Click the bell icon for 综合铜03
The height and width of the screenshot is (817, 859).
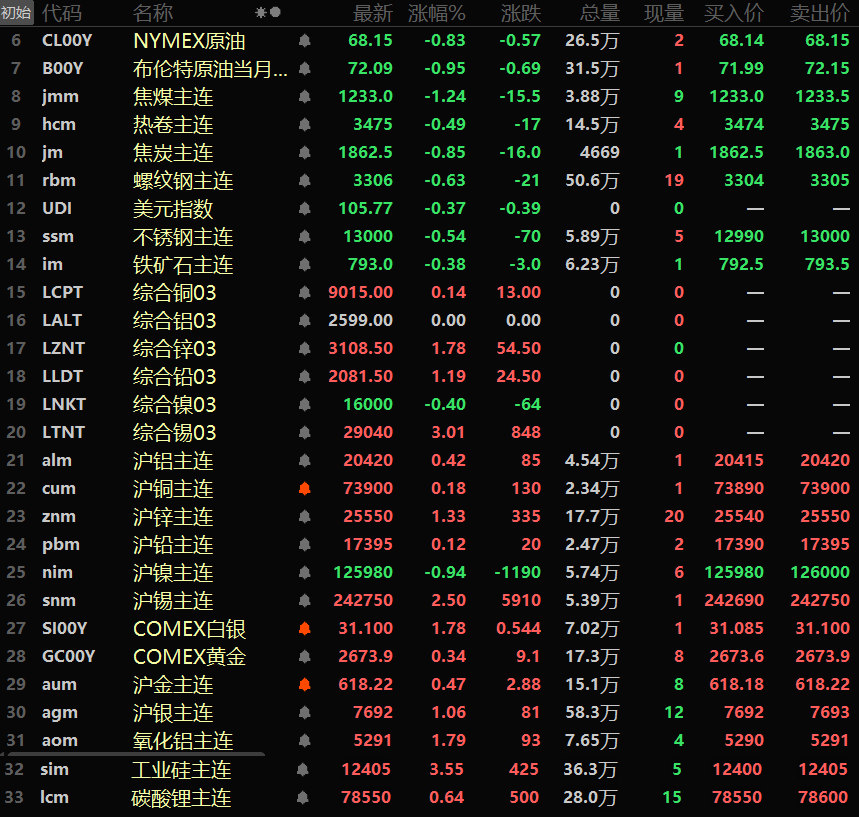[305, 293]
